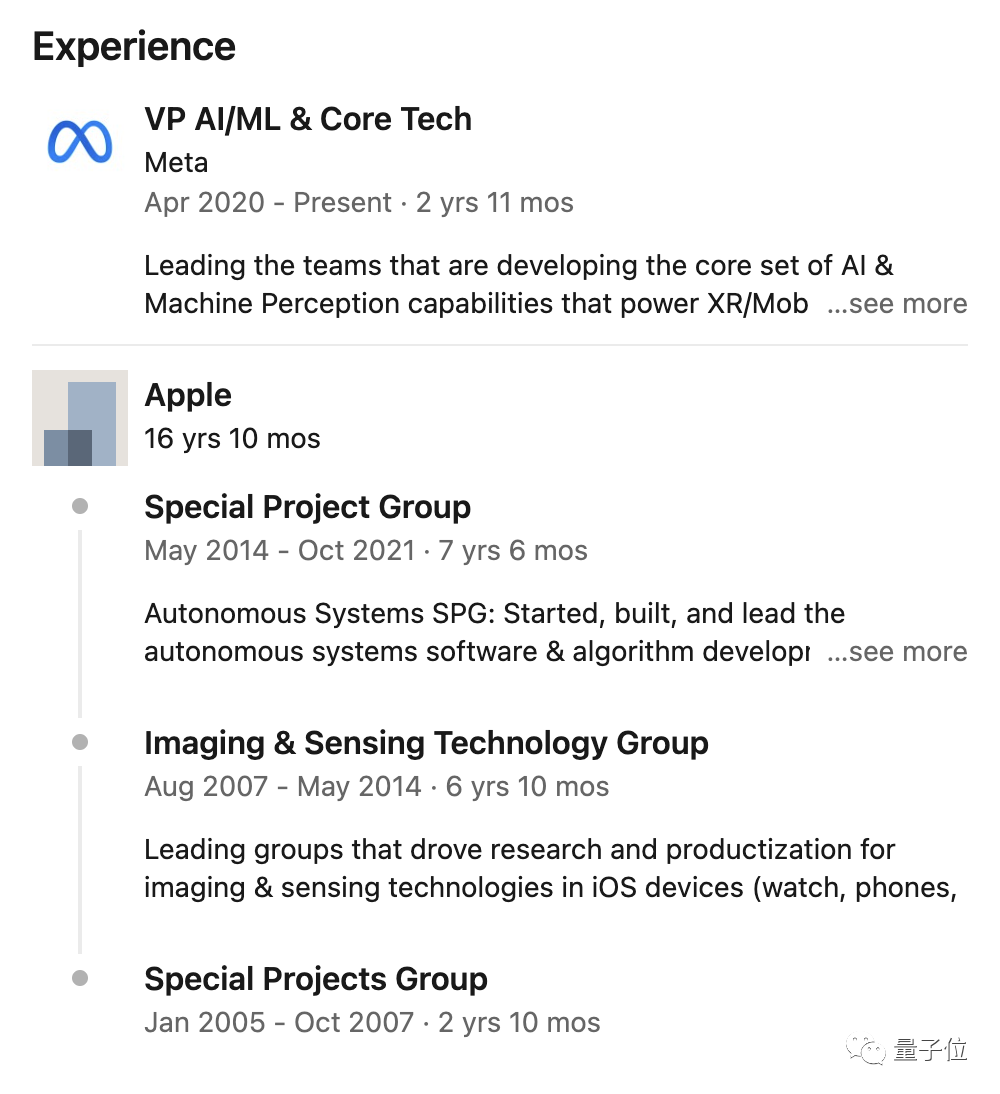The height and width of the screenshot is (1094, 1000).
Task: Expand the Meta role description with see more
Action: (898, 304)
